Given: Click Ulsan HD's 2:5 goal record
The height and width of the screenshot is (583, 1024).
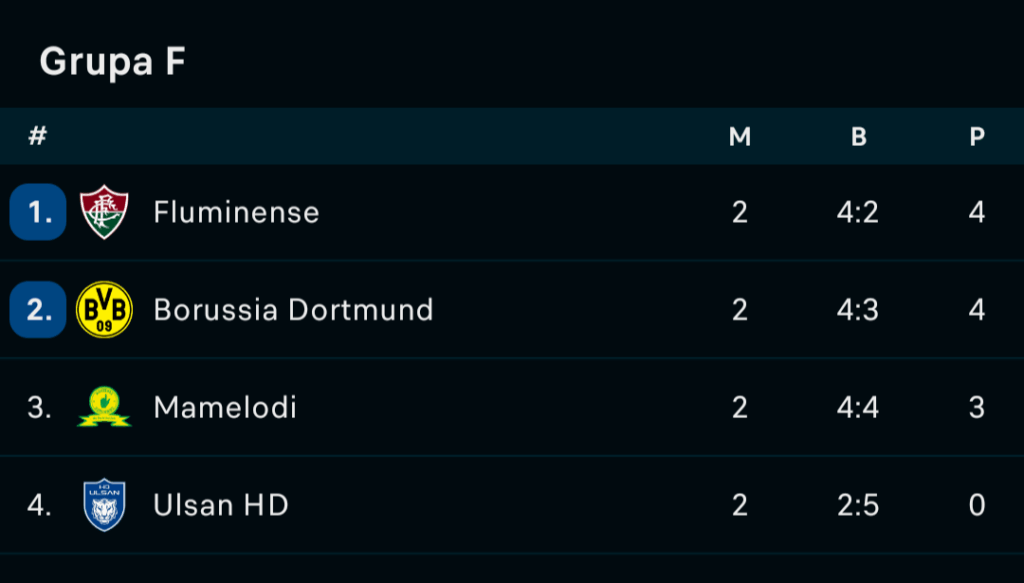Looking at the screenshot, I should [858, 505].
